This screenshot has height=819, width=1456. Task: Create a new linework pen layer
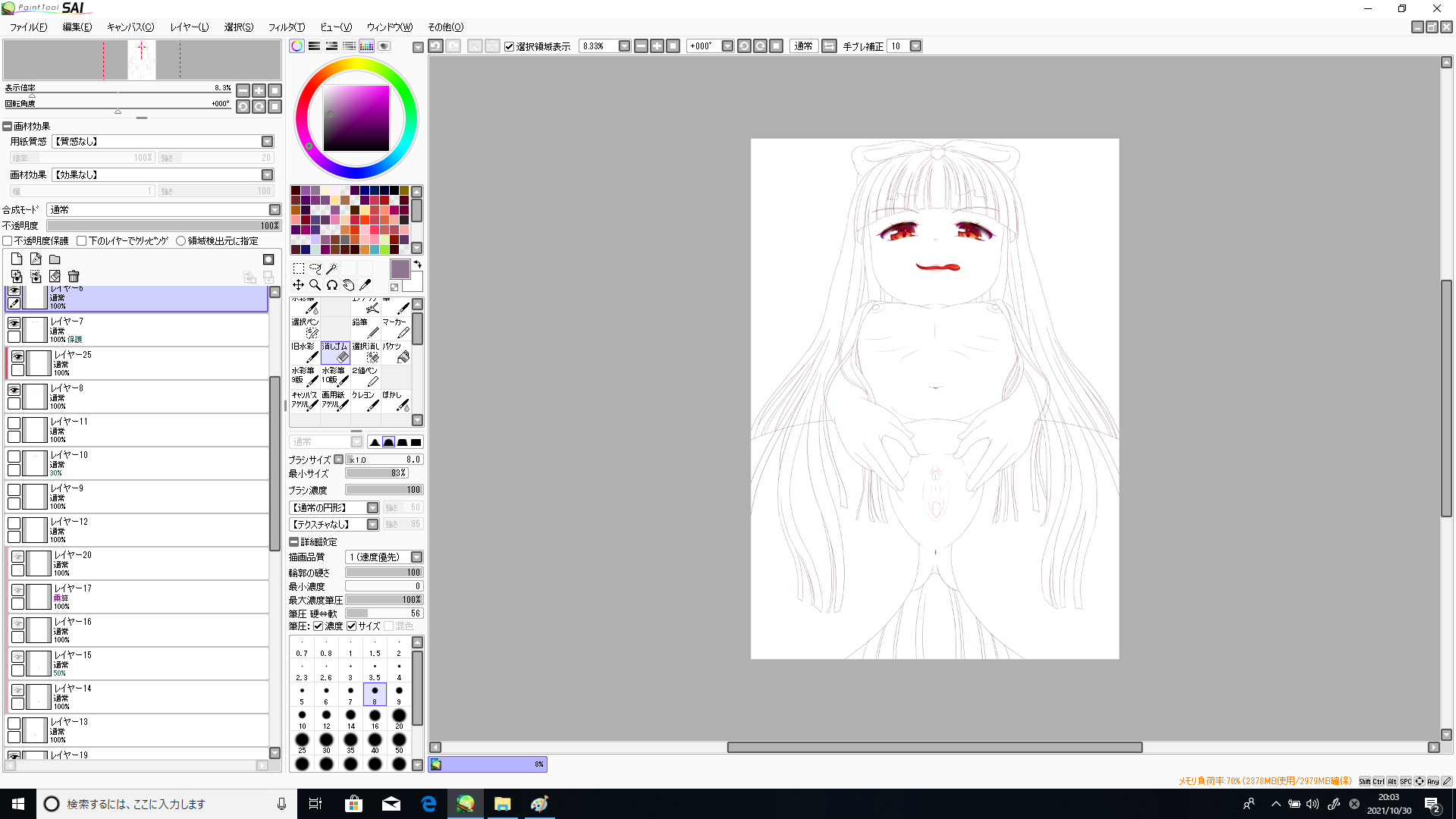point(36,259)
